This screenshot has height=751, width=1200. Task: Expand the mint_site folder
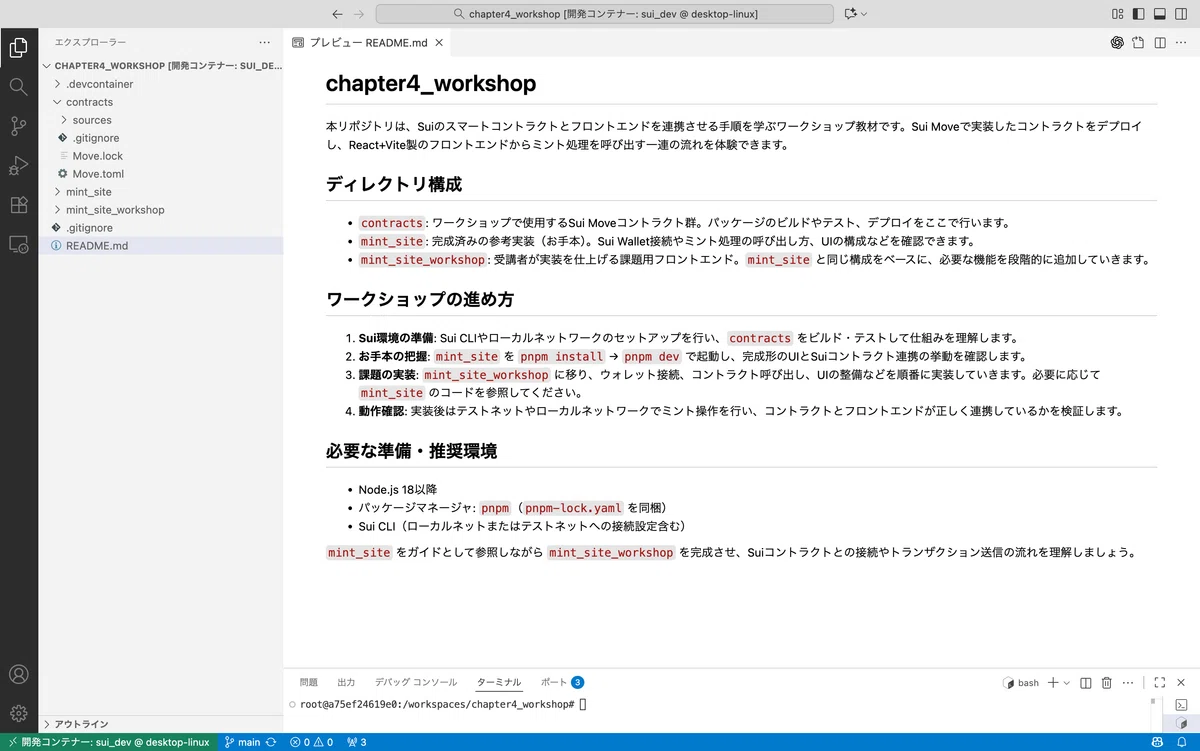(161, 192)
